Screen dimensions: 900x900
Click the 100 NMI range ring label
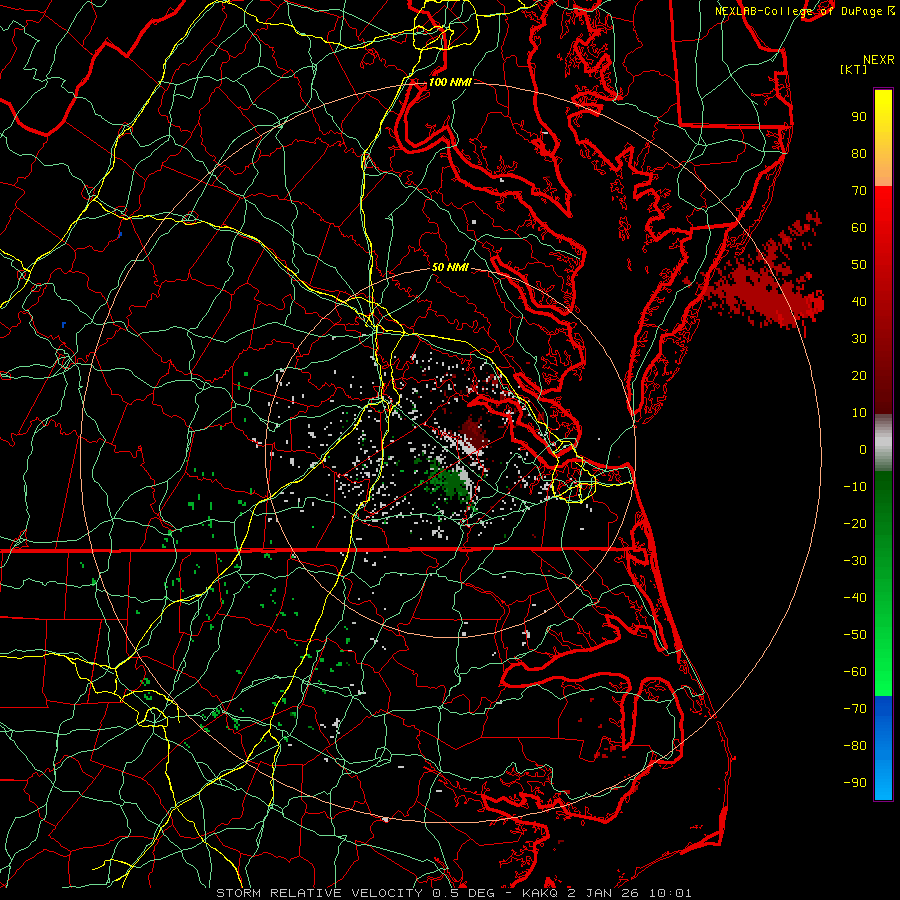pos(450,82)
